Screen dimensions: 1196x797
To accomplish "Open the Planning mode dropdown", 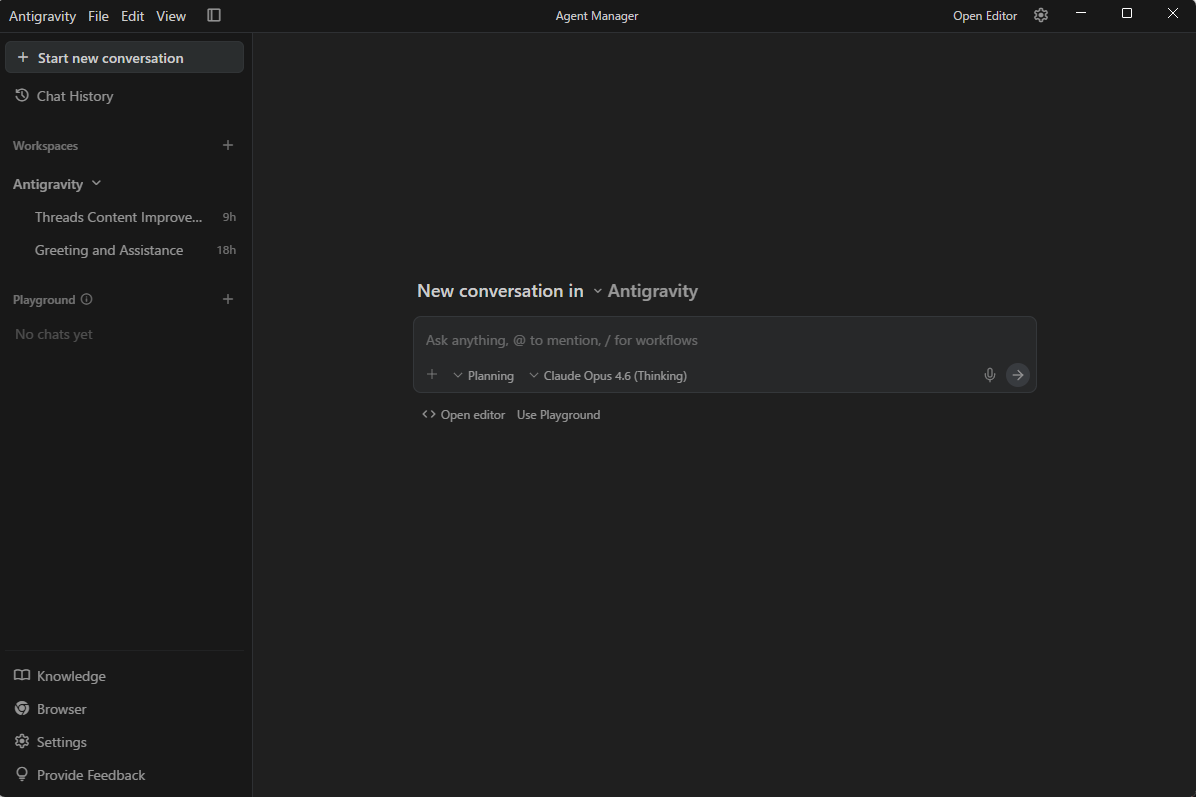I will click(x=484, y=376).
